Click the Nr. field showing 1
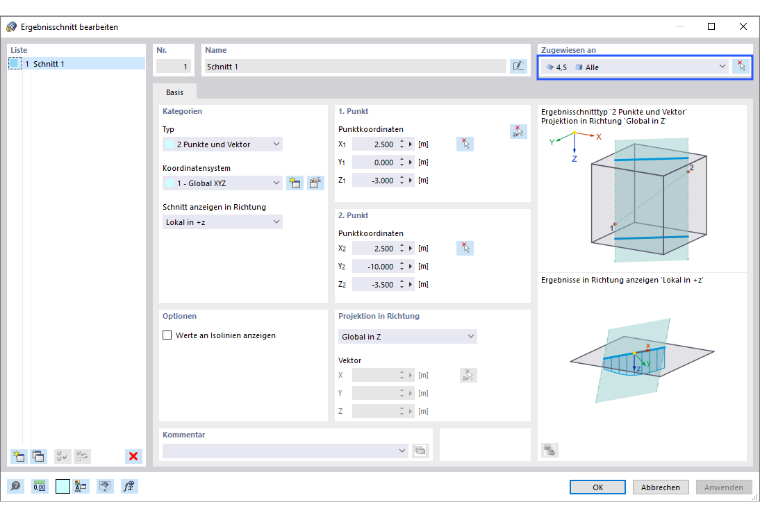The width and height of the screenshot is (760, 517). [174, 66]
